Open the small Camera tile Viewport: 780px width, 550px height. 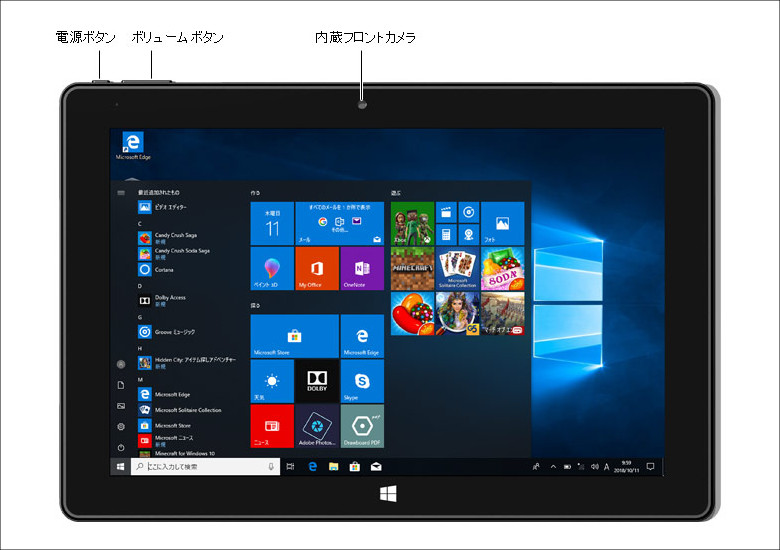point(469,234)
